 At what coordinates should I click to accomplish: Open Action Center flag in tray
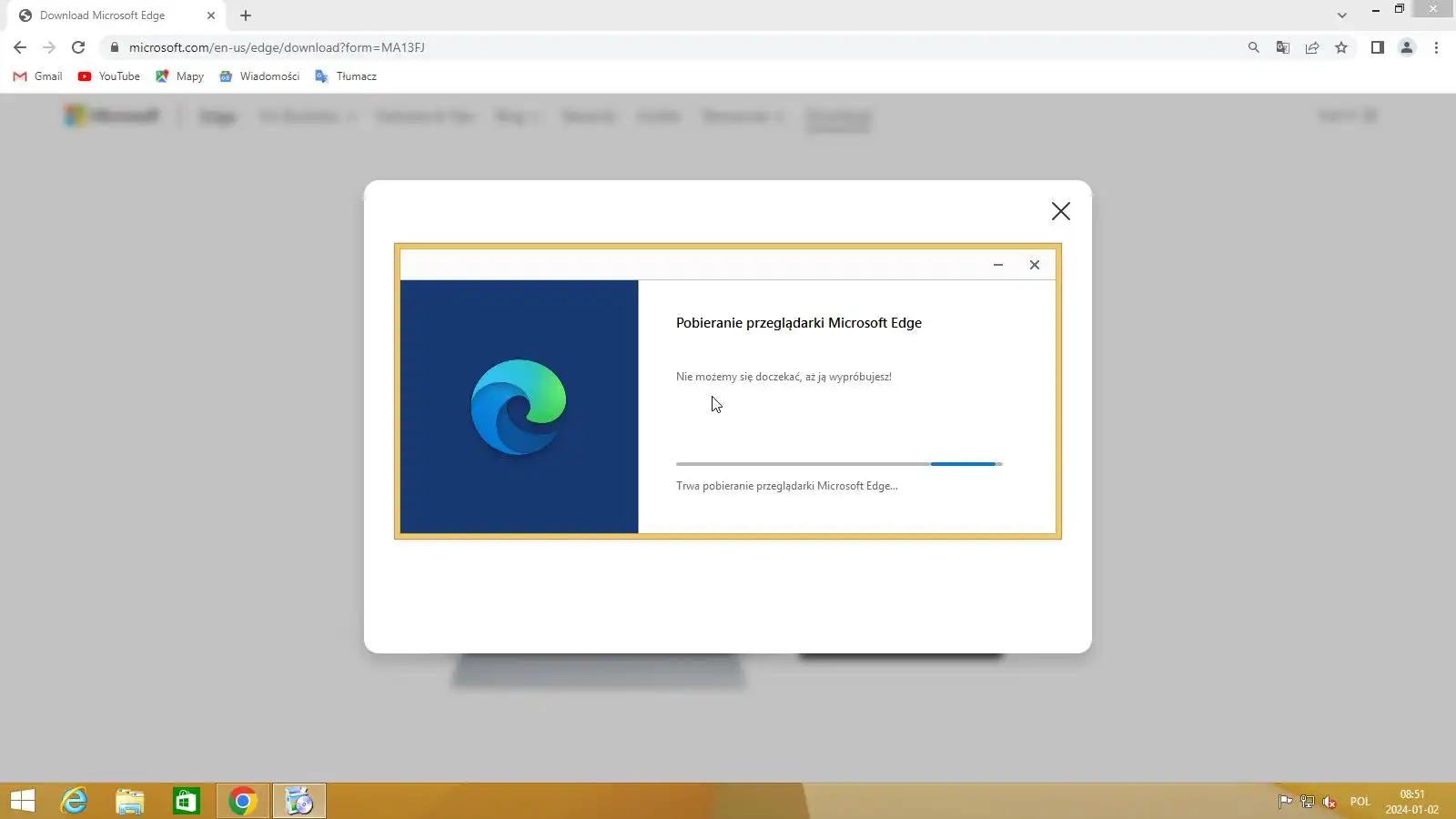[1285, 802]
